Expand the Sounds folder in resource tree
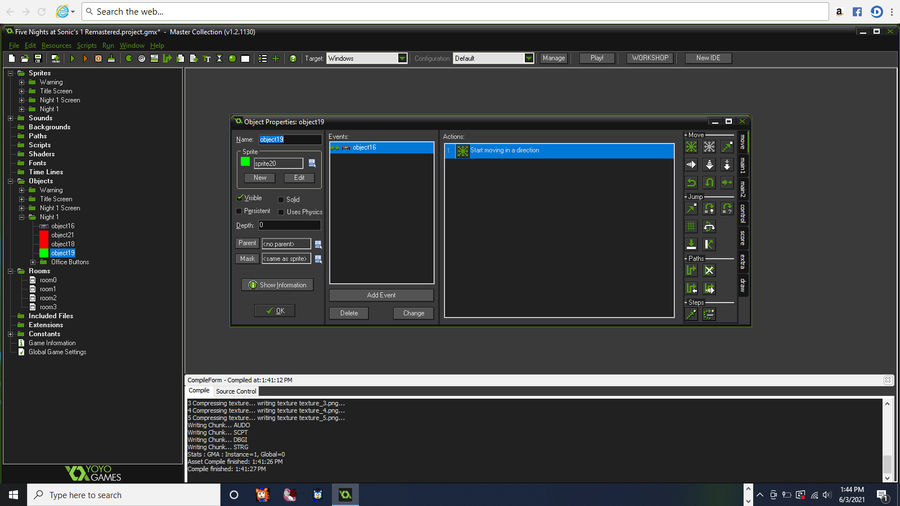Screen dimensions: 900x506 click(x=10, y=118)
